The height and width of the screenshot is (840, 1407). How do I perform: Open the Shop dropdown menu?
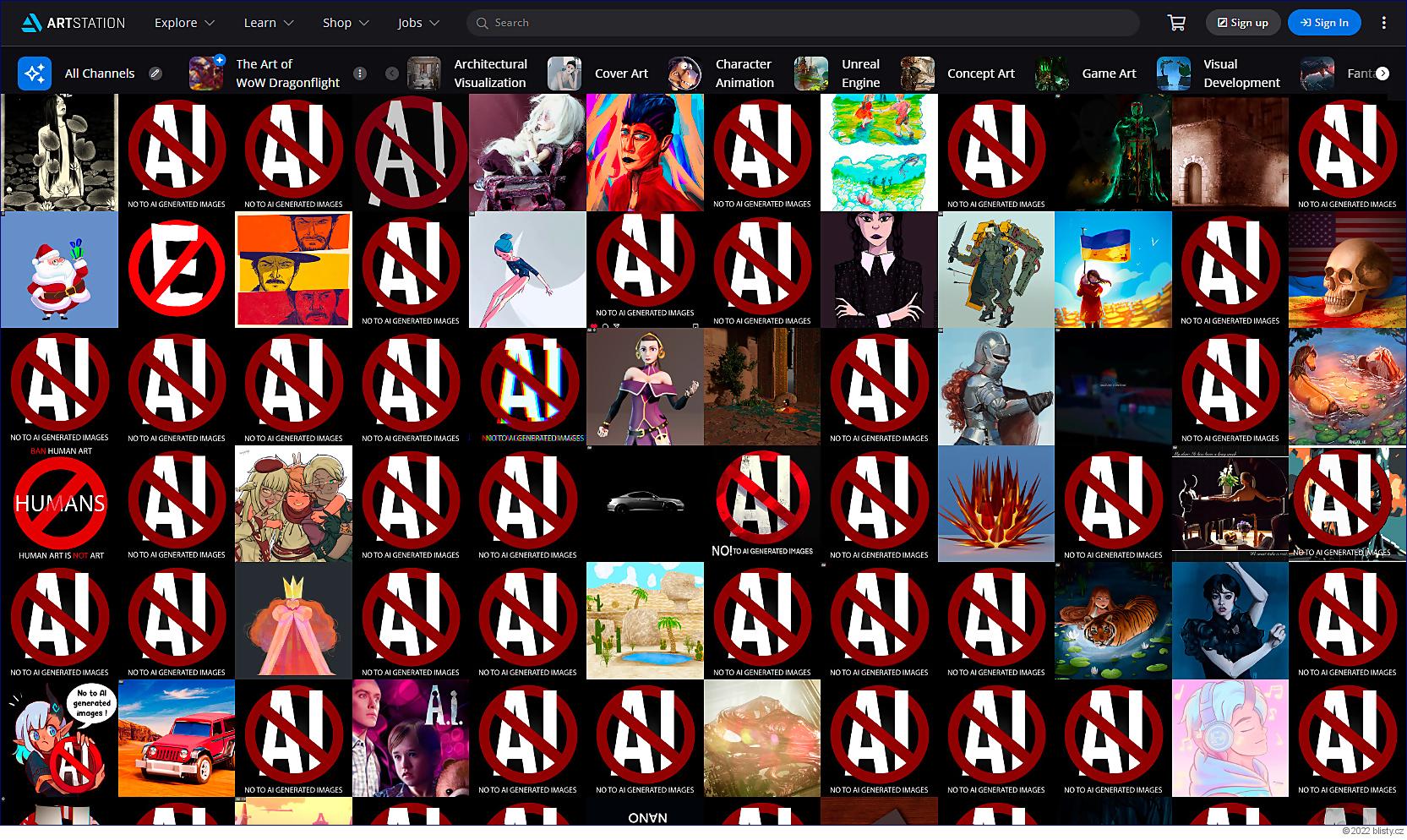[346, 23]
